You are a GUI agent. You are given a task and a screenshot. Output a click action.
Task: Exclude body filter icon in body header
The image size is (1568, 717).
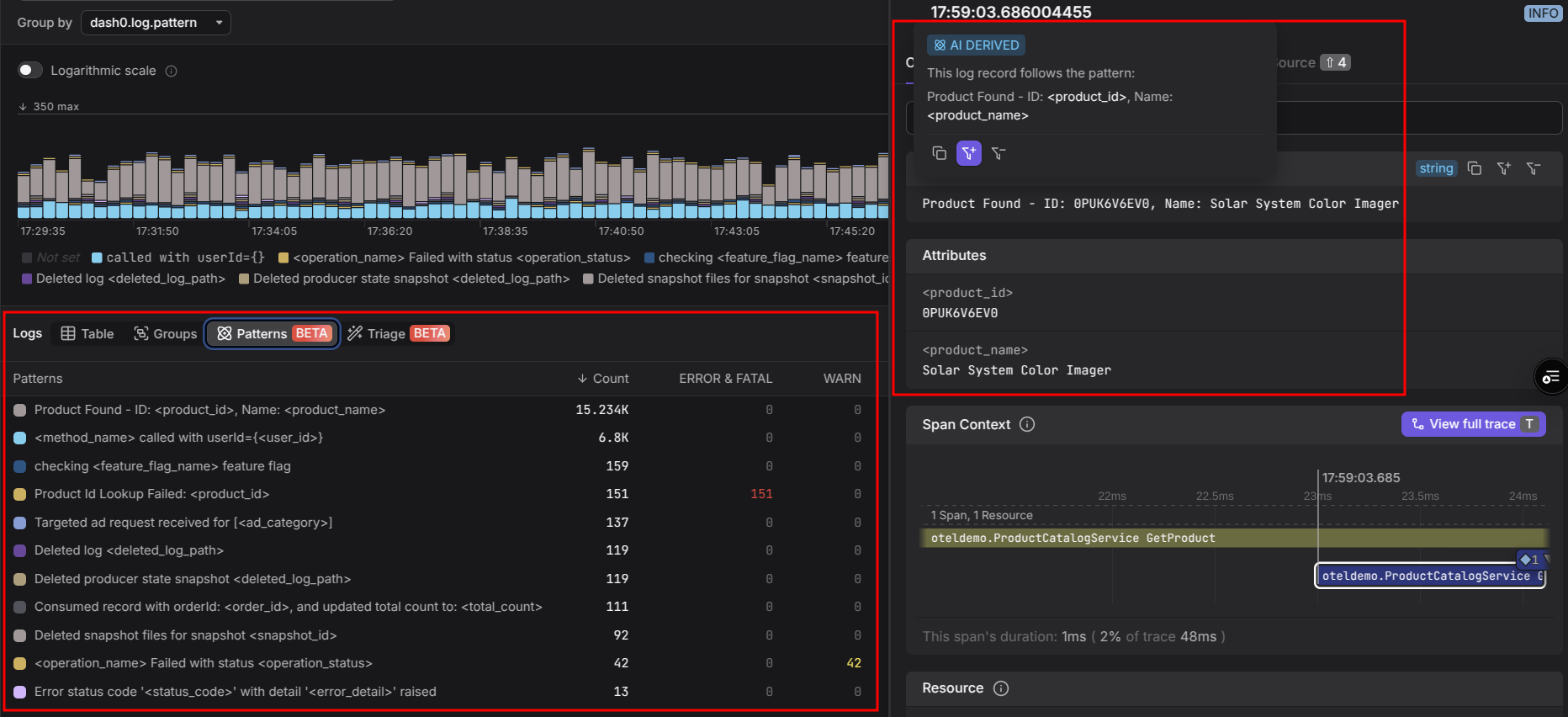tap(1534, 168)
